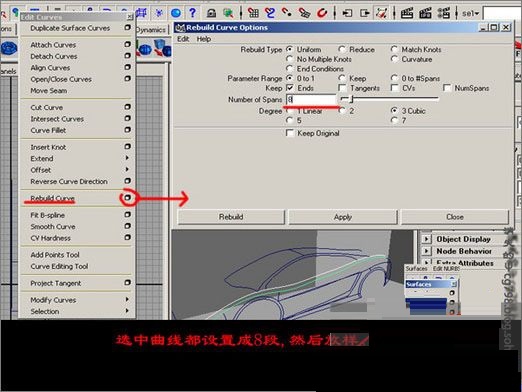Toggle Keep Ends checkbox
Viewport: 522px width, 392px height.
coord(290,88)
